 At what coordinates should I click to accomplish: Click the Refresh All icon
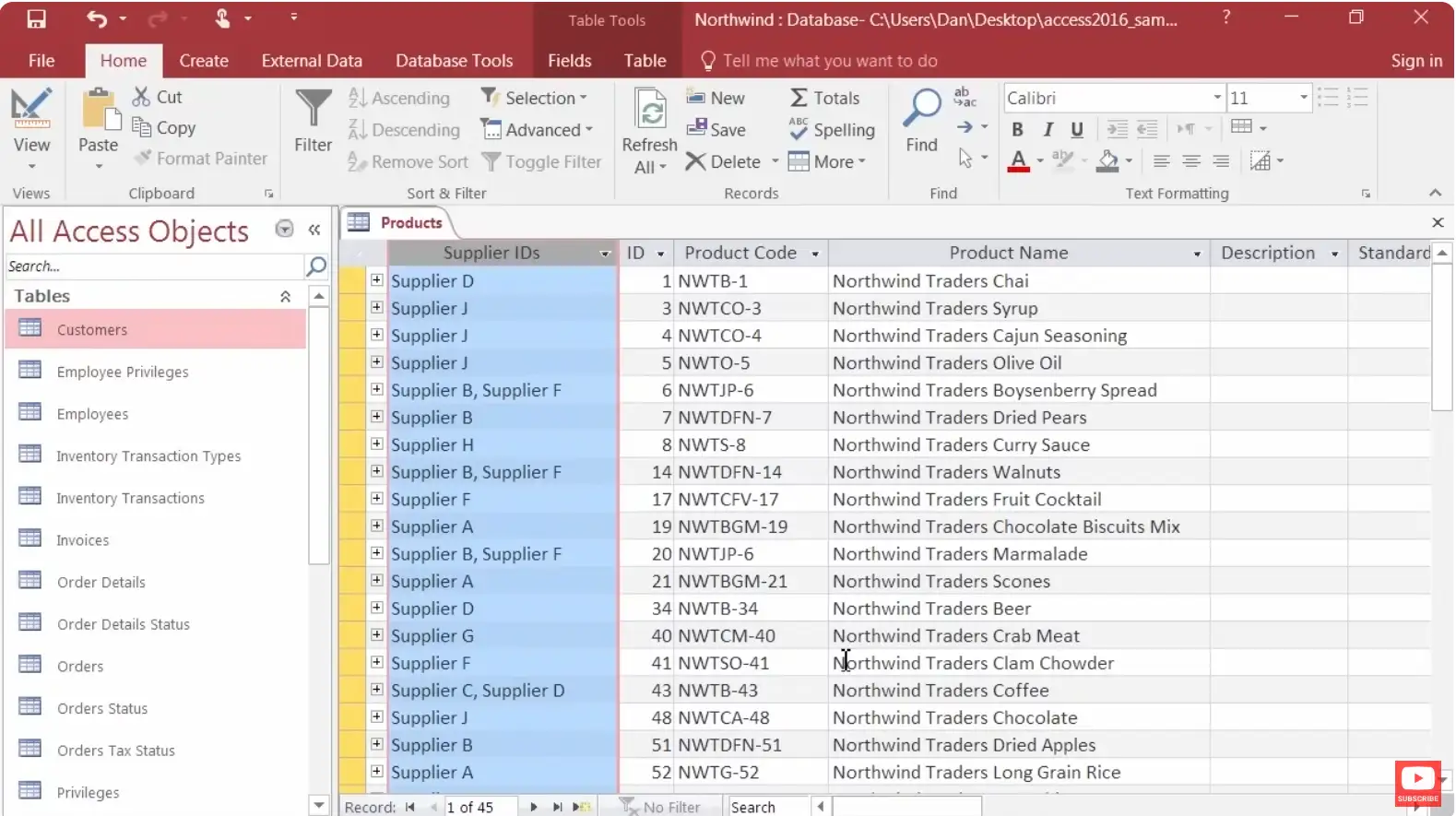tap(651, 111)
